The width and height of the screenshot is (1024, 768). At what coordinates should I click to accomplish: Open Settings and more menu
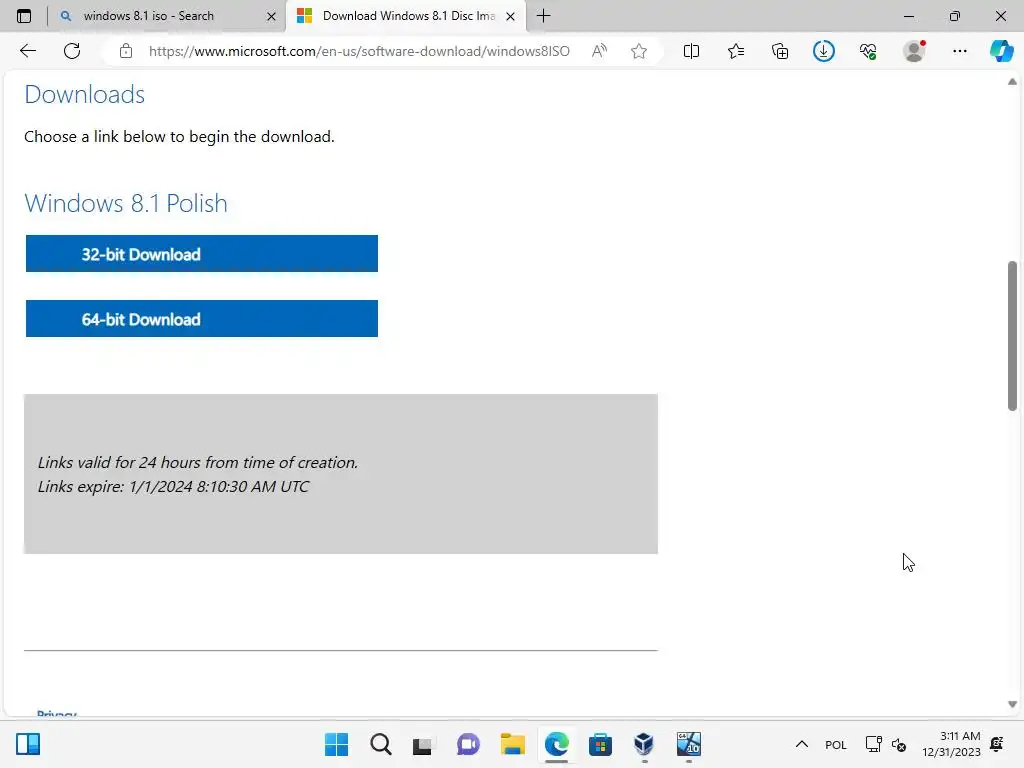tap(959, 51)
